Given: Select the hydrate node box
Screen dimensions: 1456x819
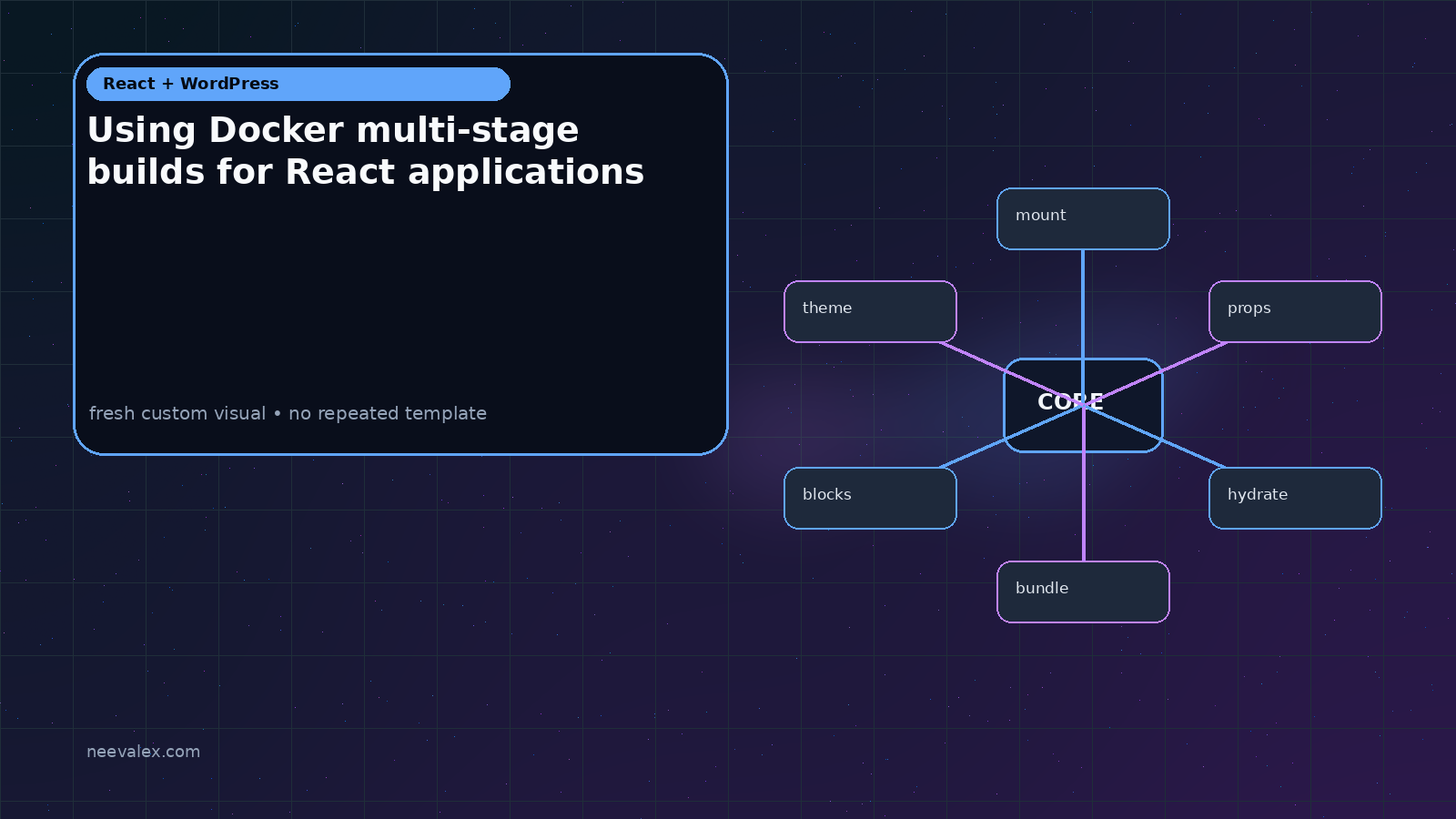Looking at the screenshot, I should pyautogui.click(x=1295, y=498).
